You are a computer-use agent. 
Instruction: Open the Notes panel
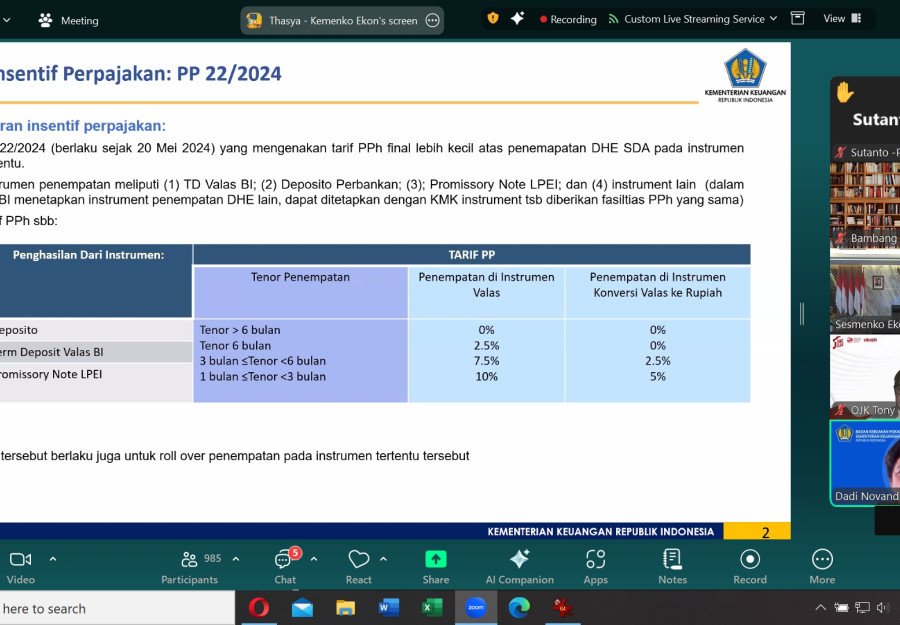point(673,566)
